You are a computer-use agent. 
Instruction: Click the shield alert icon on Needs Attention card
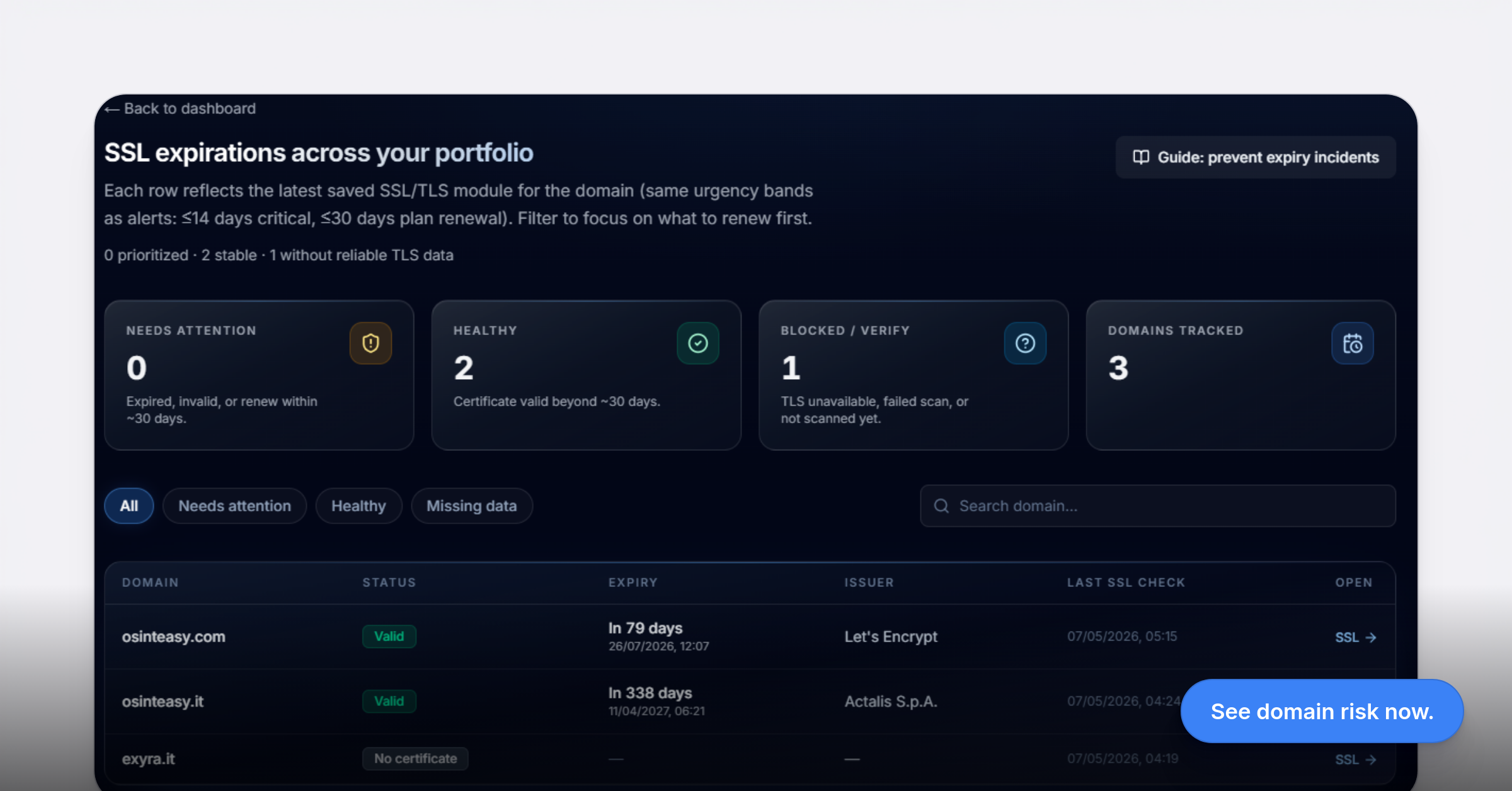pos(370,343)
